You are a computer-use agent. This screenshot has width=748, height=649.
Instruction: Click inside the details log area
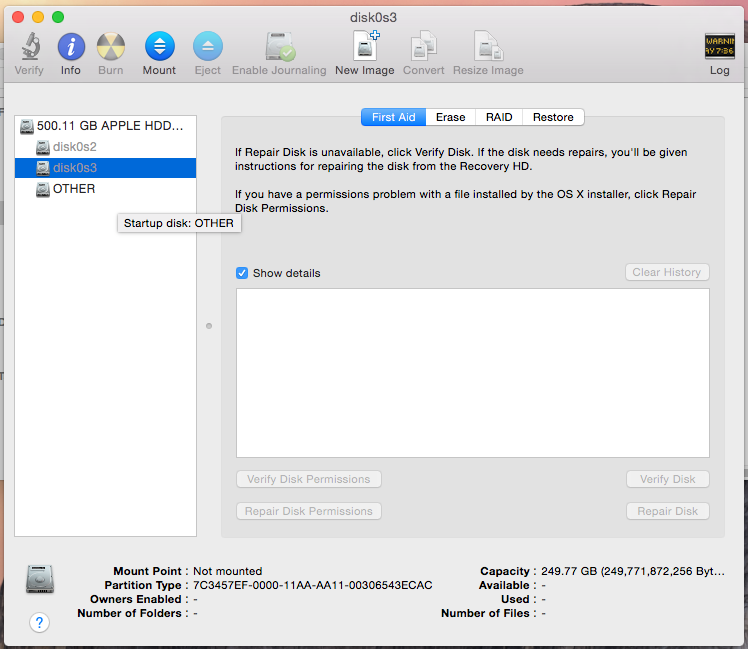pos(473,373)
